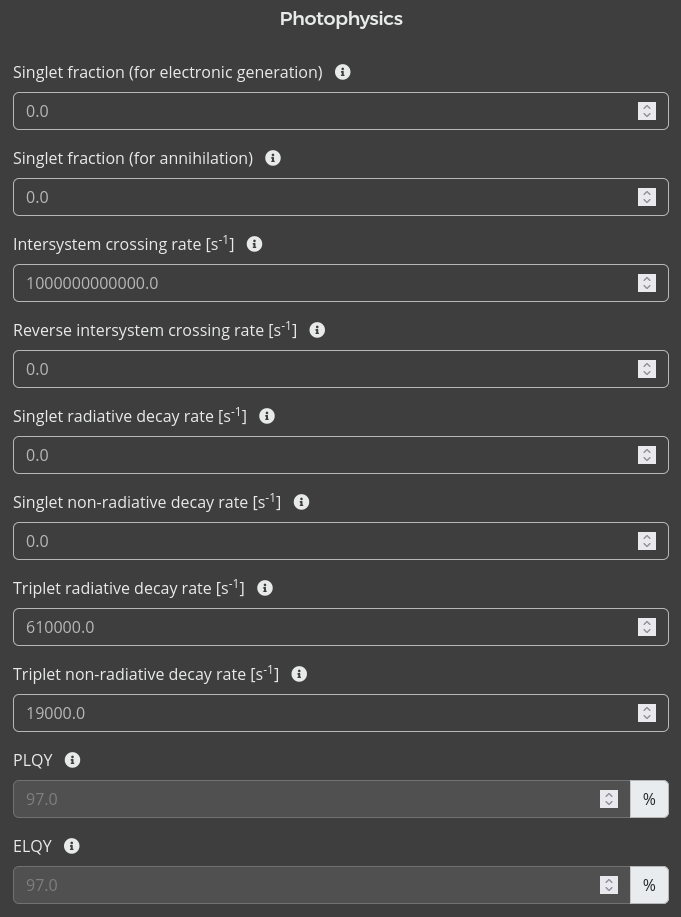Show help for Singlet non-radiative decay rate
Screen dimensions: 681x917
click(x=301, y=502)
